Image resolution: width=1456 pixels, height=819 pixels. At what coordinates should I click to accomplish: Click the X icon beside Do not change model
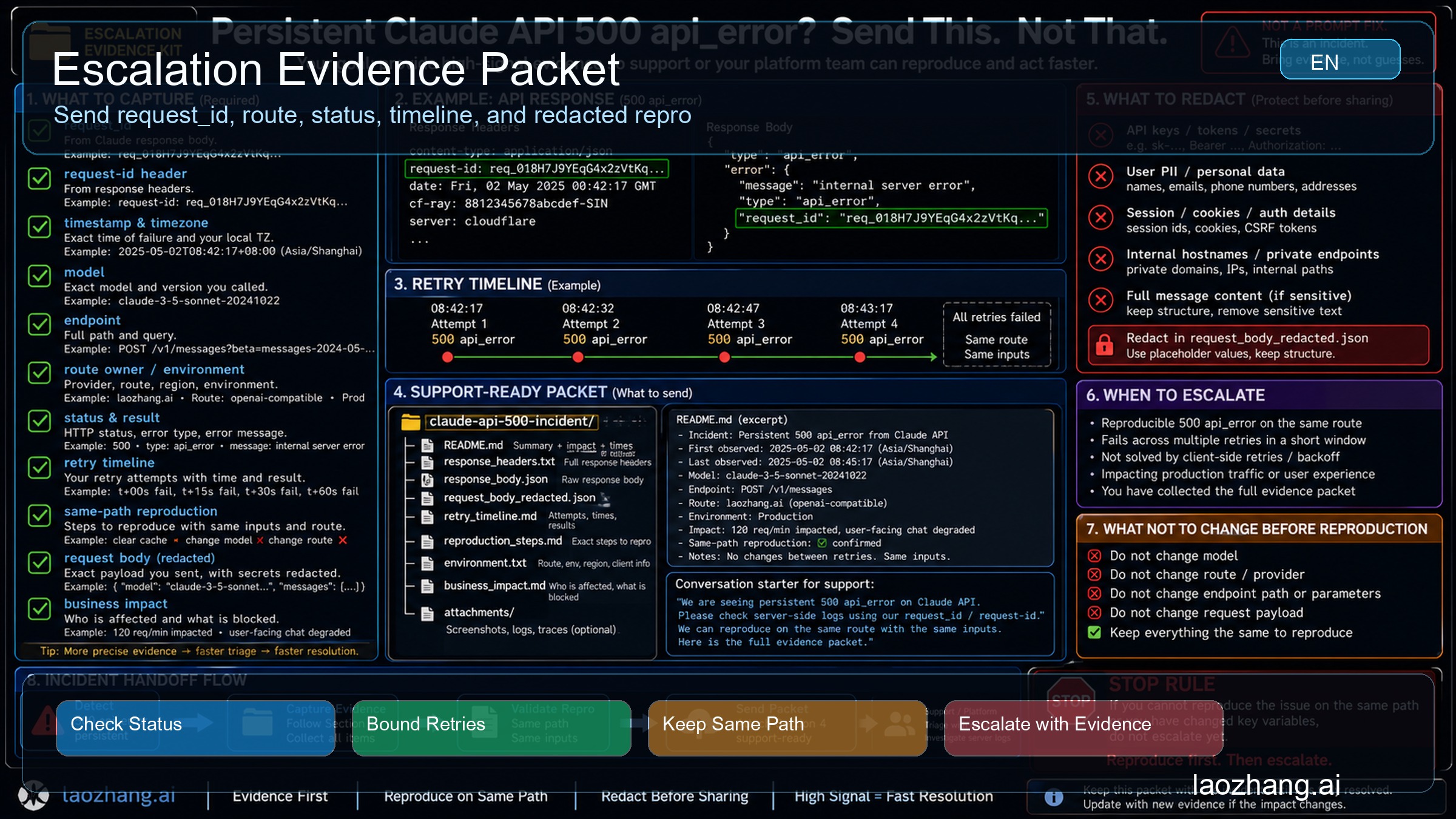(x=1094, y=556)
